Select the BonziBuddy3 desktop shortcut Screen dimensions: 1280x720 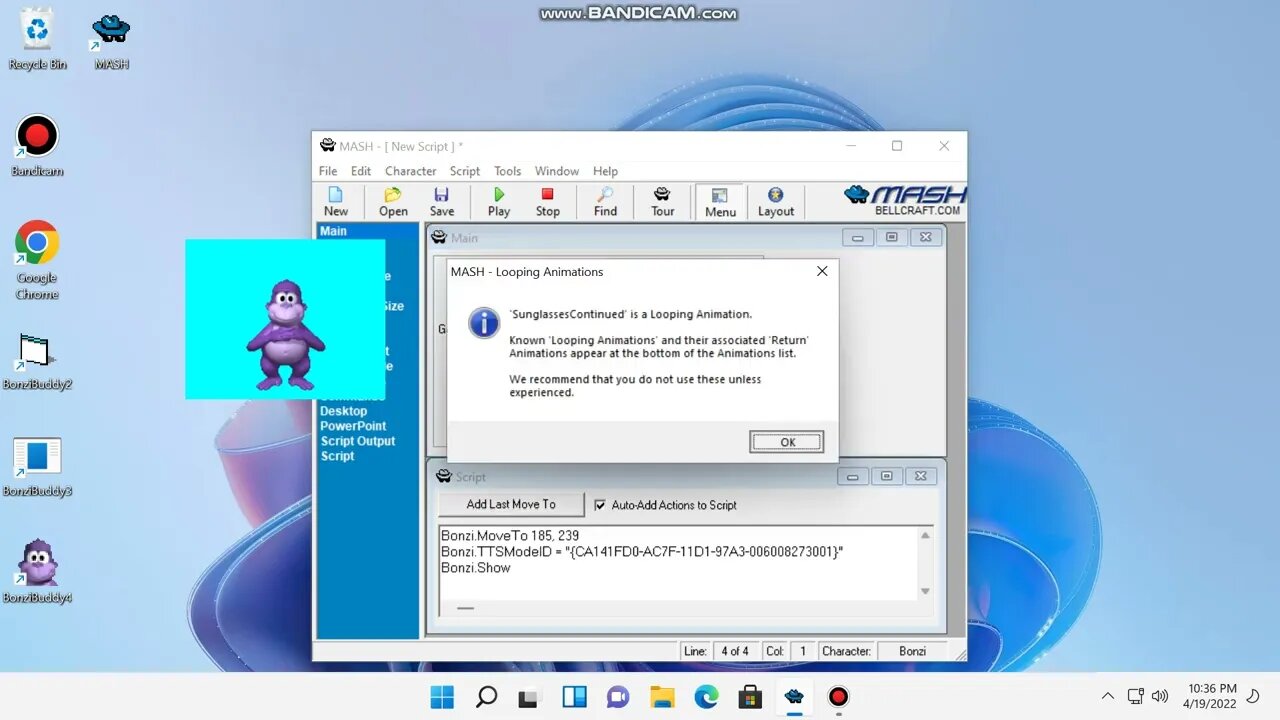click(37, 467)
